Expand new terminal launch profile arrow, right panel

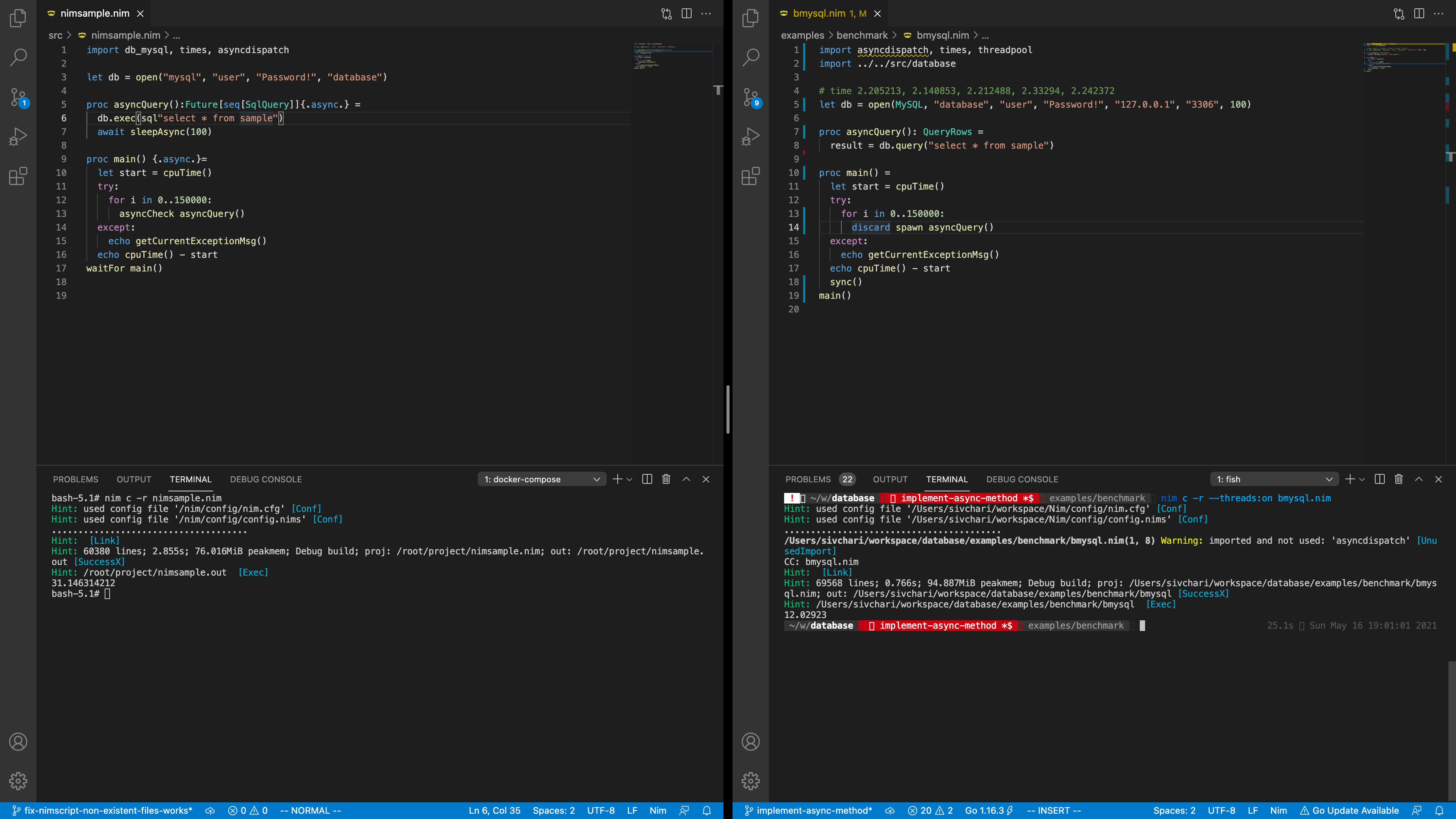click(x=1362, y=479)
